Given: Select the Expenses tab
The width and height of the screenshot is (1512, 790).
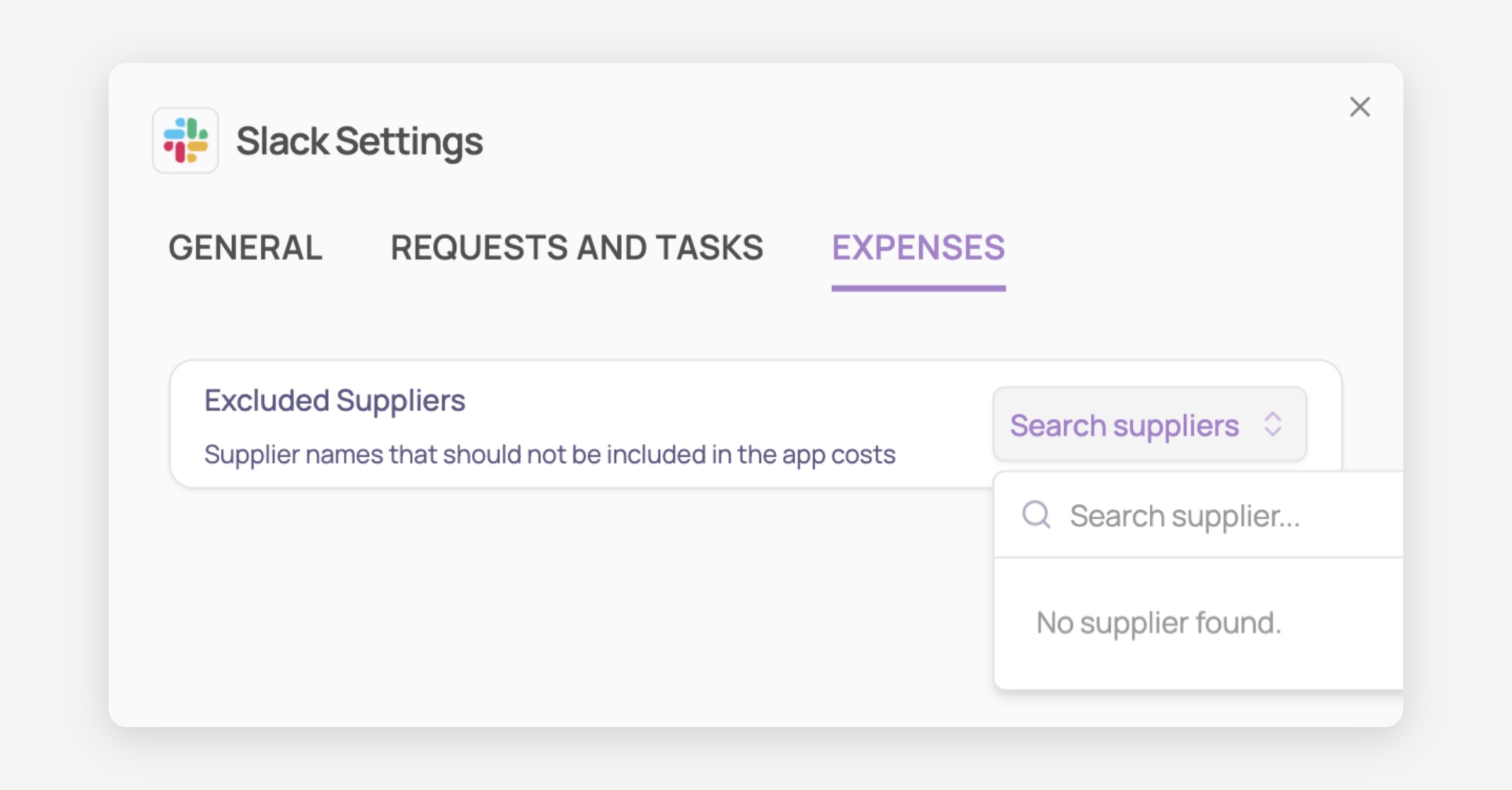Looking at the screenshot, I should tap(918, 247).
